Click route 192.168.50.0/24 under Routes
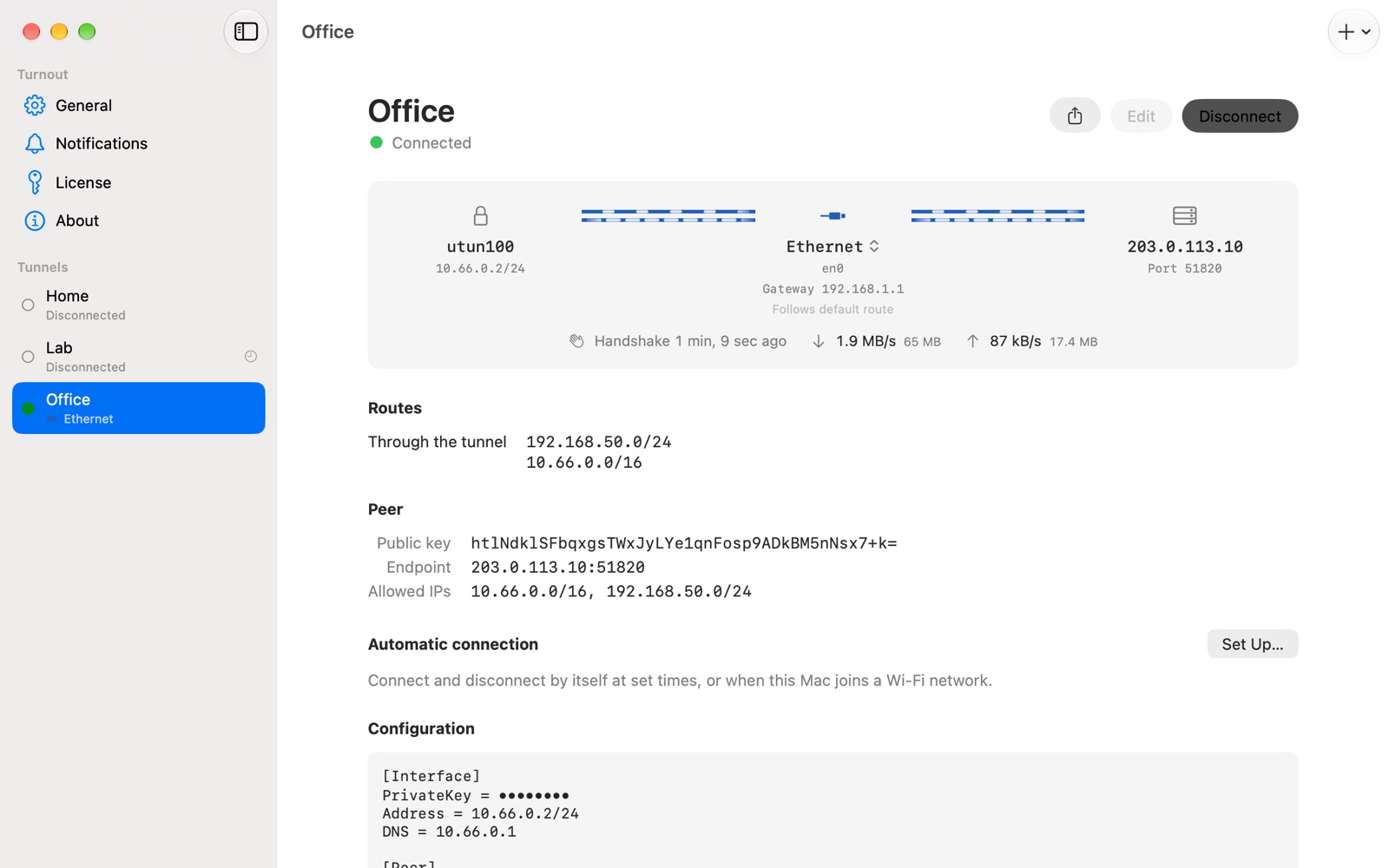 (599, 442)
